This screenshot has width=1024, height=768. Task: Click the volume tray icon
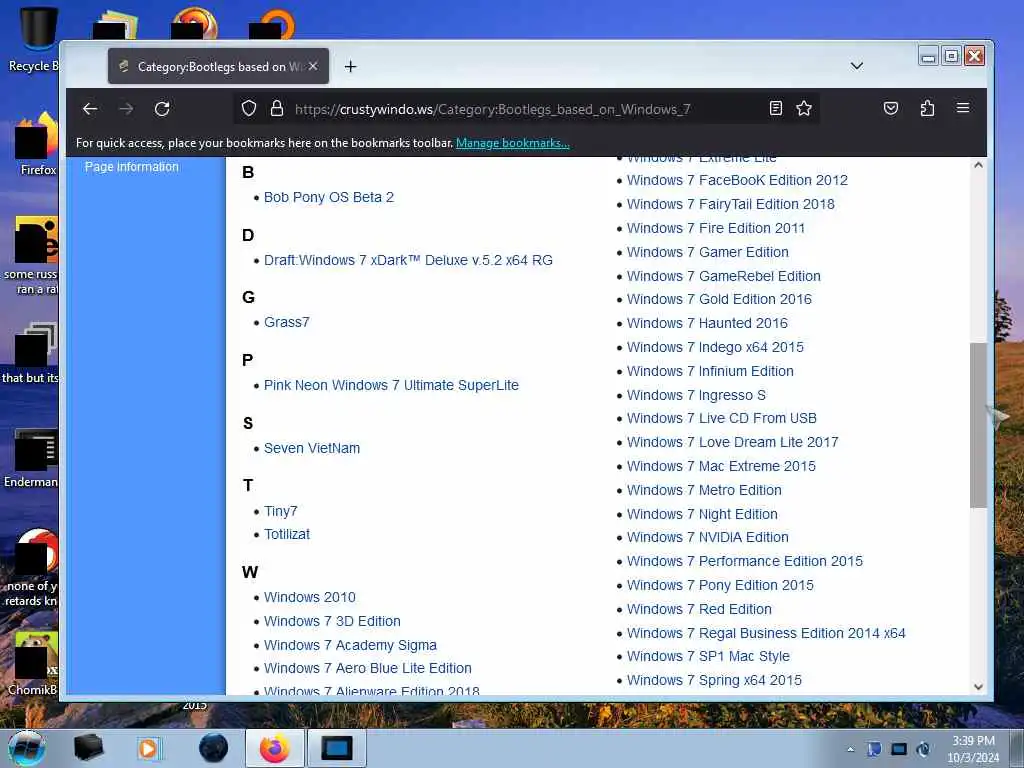(x=923, y=749)
